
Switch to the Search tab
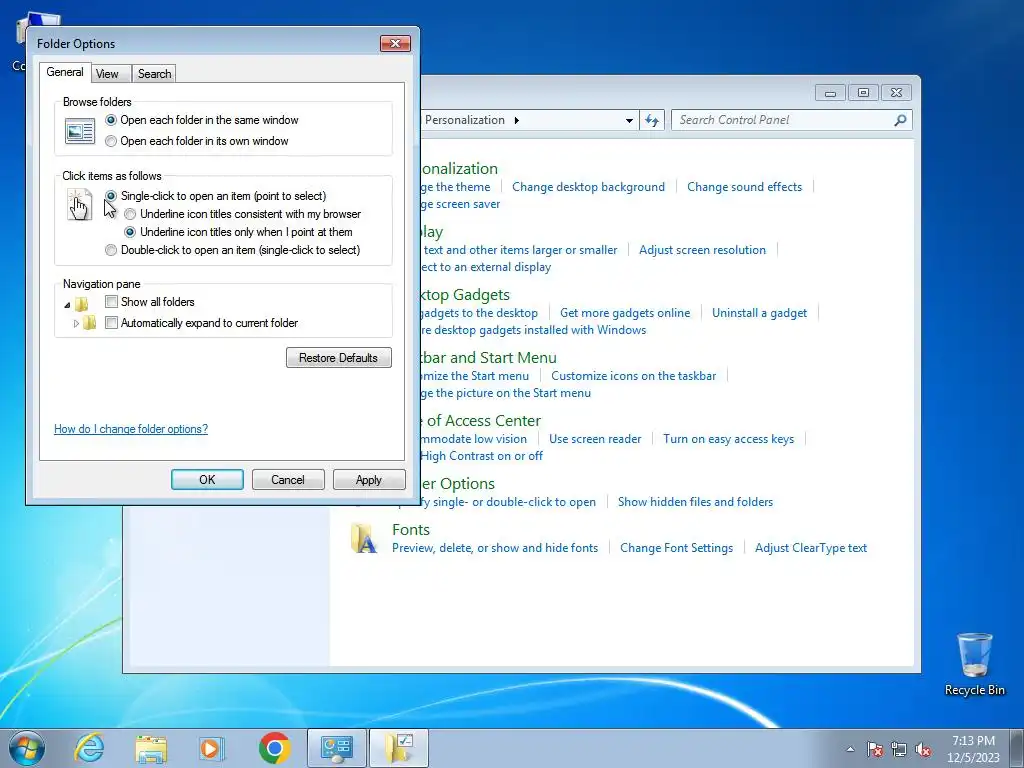pyautogui.click(x=154, y=74)
